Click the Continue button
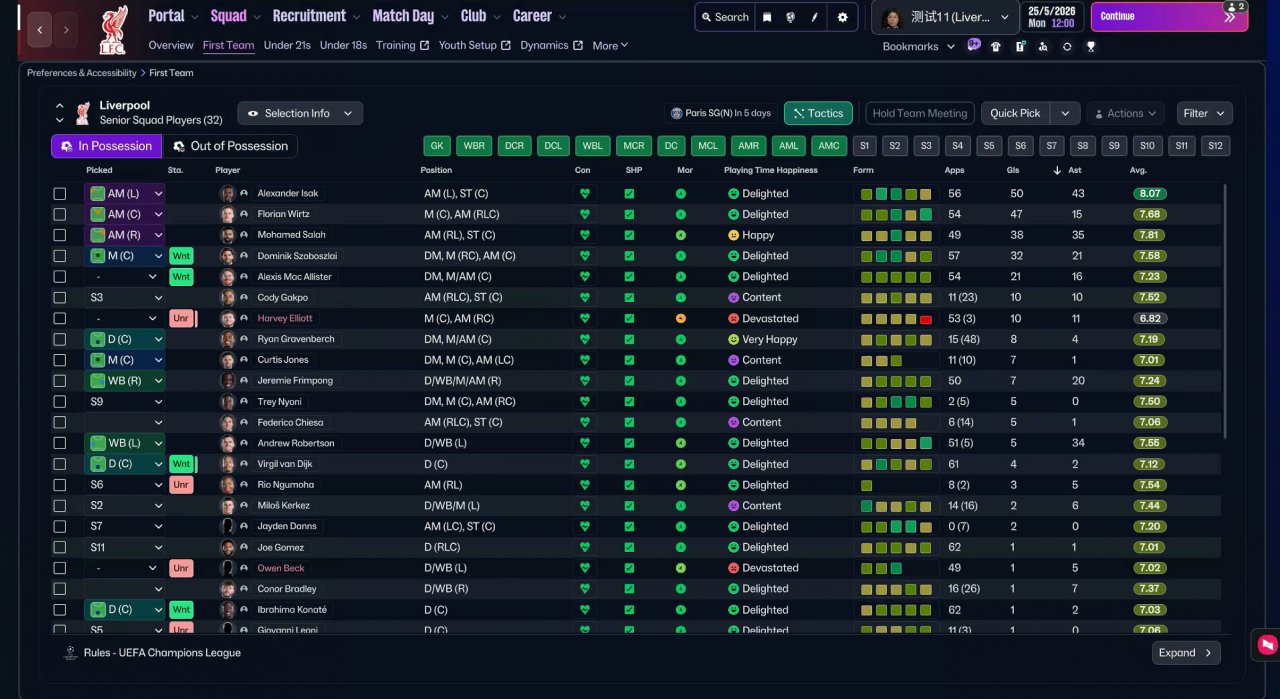The height and width of the screenshot is (699, 1280). (x=1169, y=17)
